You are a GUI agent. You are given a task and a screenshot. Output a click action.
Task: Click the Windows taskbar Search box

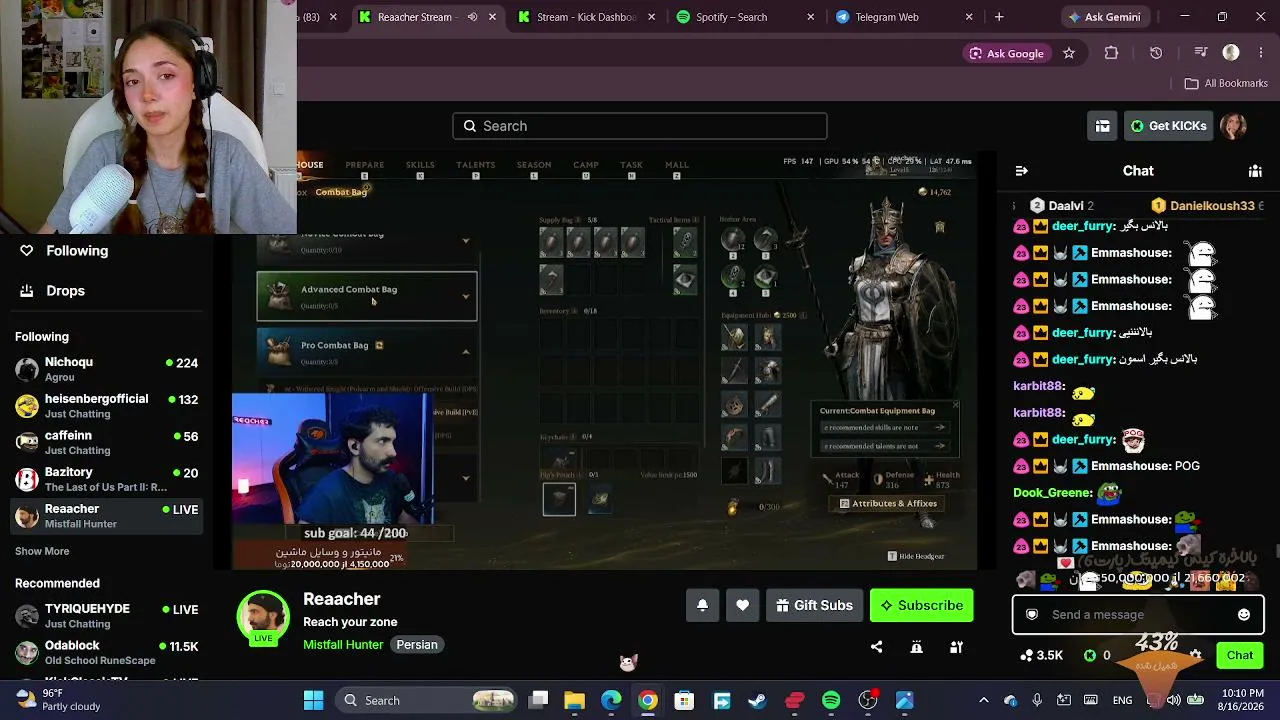pyautogui.click(x=424, y=700)
